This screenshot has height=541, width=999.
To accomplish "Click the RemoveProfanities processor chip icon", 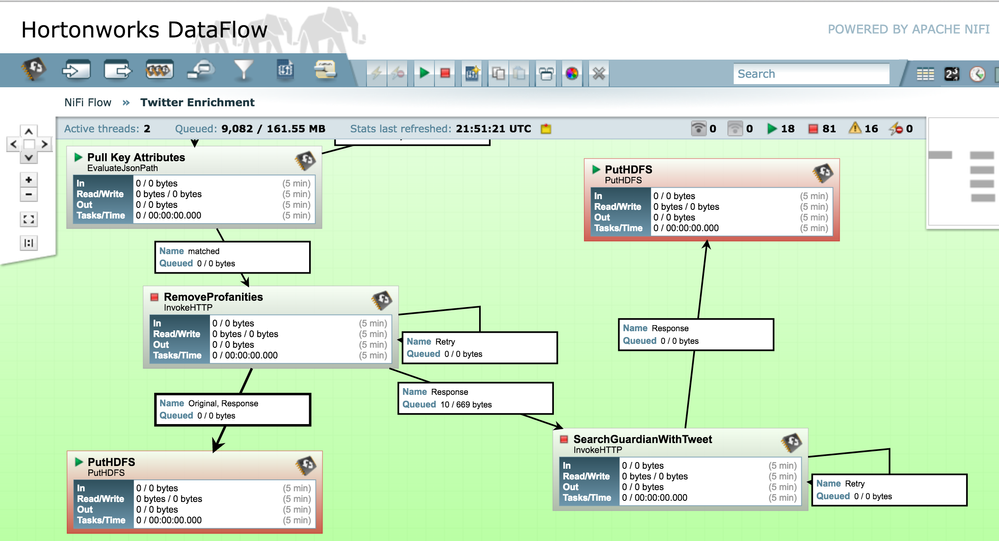I will click(x=382, y=301).
